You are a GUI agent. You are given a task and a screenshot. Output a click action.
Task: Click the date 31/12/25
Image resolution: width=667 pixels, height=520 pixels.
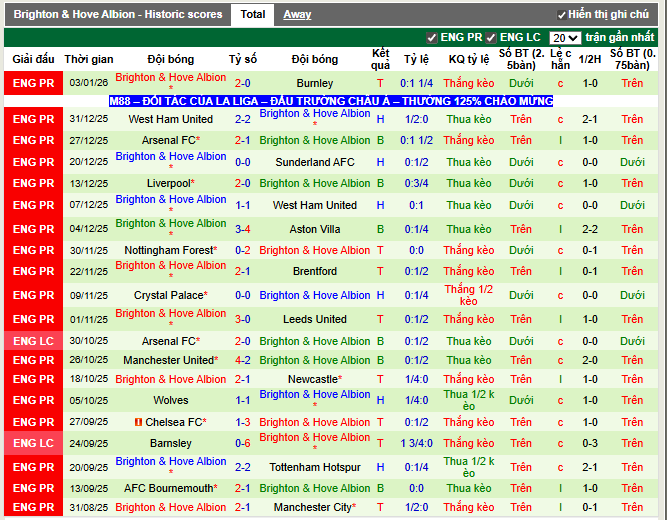click(x=89, y=119)
